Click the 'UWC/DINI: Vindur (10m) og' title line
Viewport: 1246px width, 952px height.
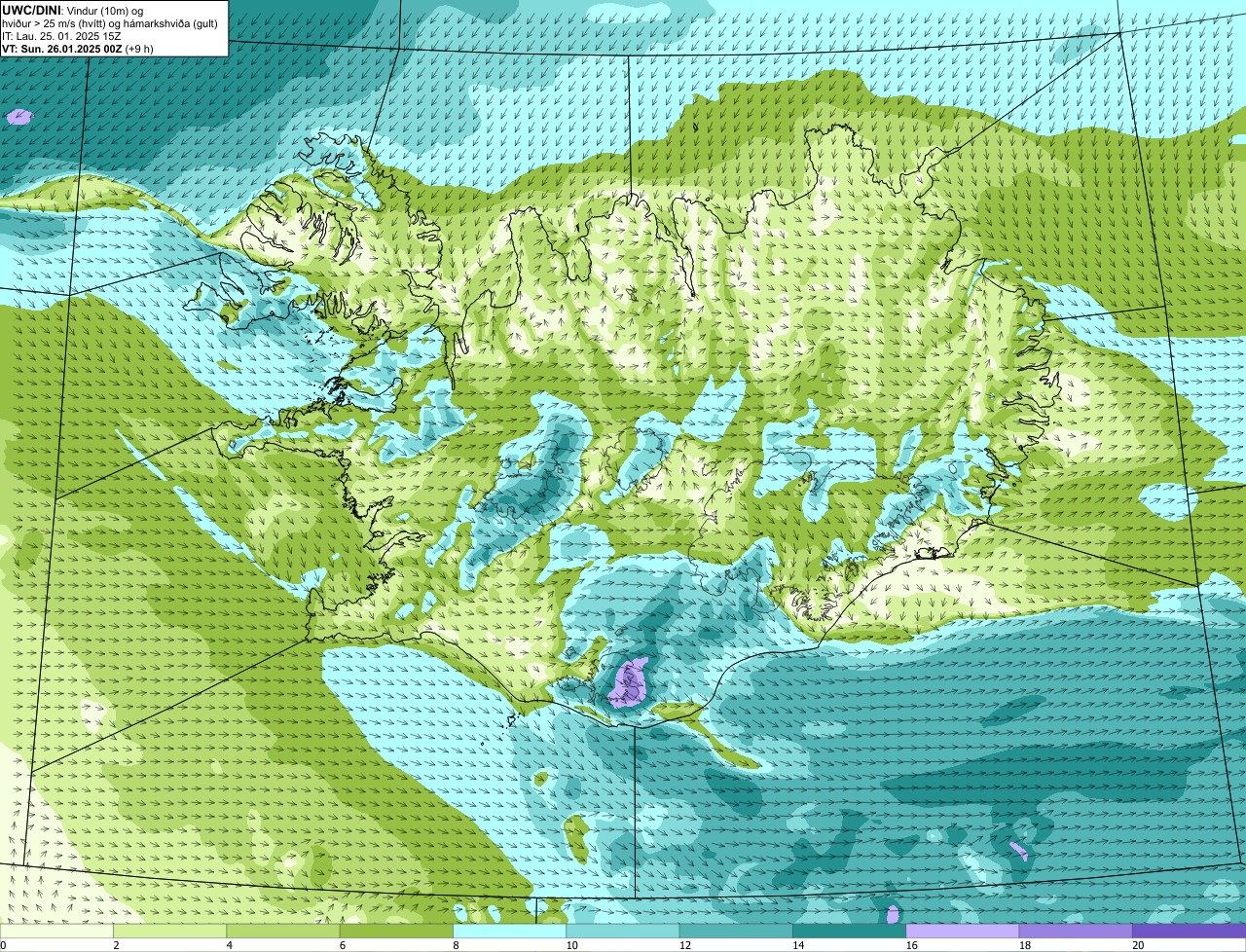coord(73,10)
